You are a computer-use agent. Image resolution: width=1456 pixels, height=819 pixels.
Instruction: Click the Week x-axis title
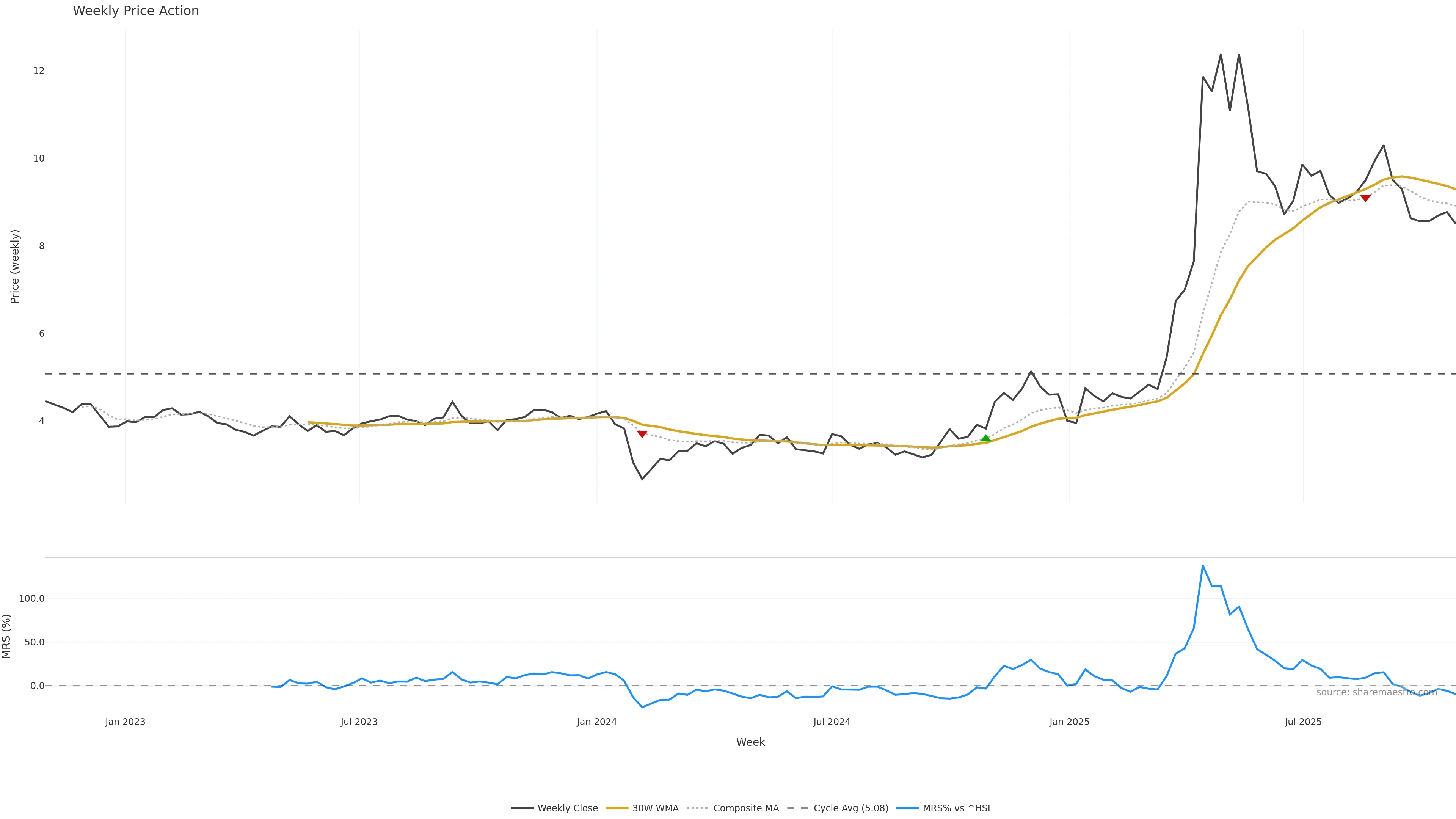(751, 742)
